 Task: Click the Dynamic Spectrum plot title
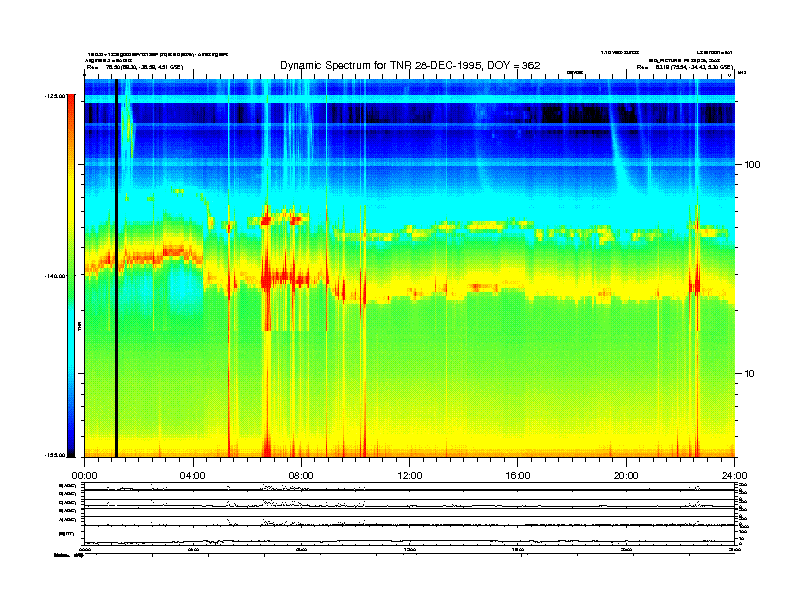click(410, 66)
